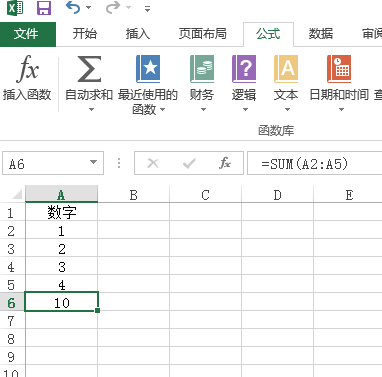
Task: Open the 财务 functions icon
Action: coord(202,69)
